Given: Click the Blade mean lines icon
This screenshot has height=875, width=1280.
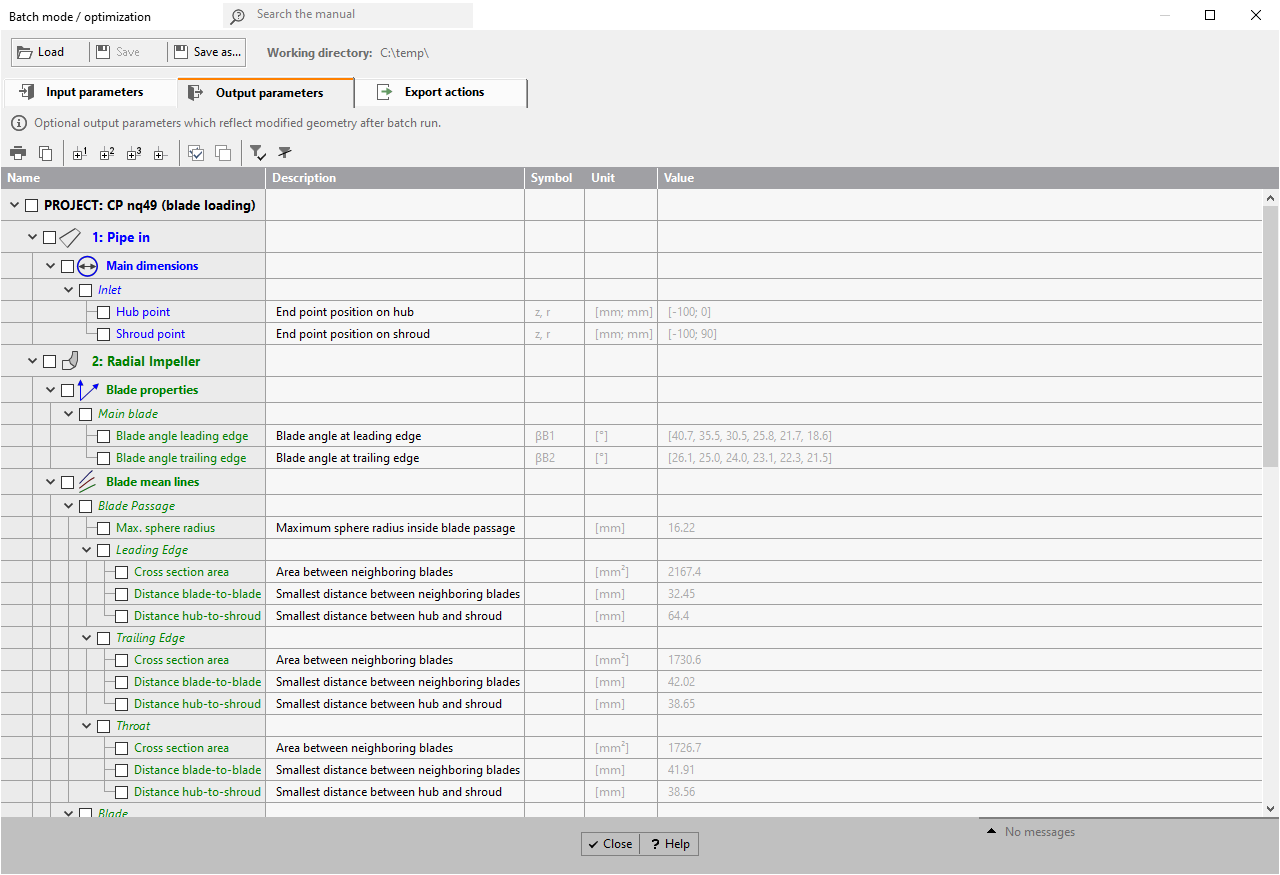Looking at the screenshot, I should pyautogui.click(x=88, y=482).
